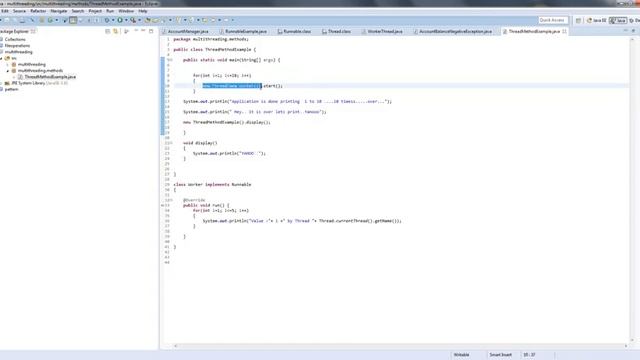Select the Collections project
This screenshot has height=360, width=640.
[15, 40]
